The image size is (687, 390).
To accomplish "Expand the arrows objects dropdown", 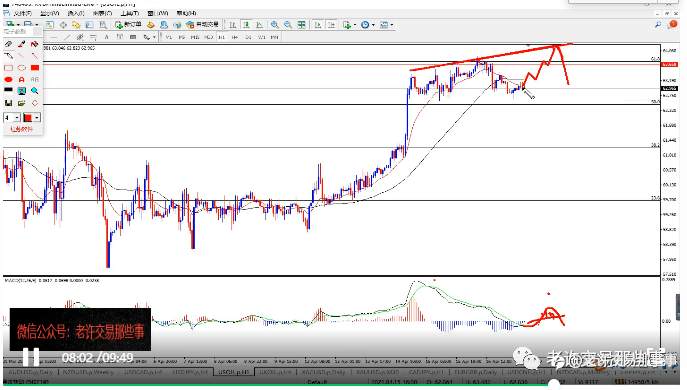I will pos(154,37).
